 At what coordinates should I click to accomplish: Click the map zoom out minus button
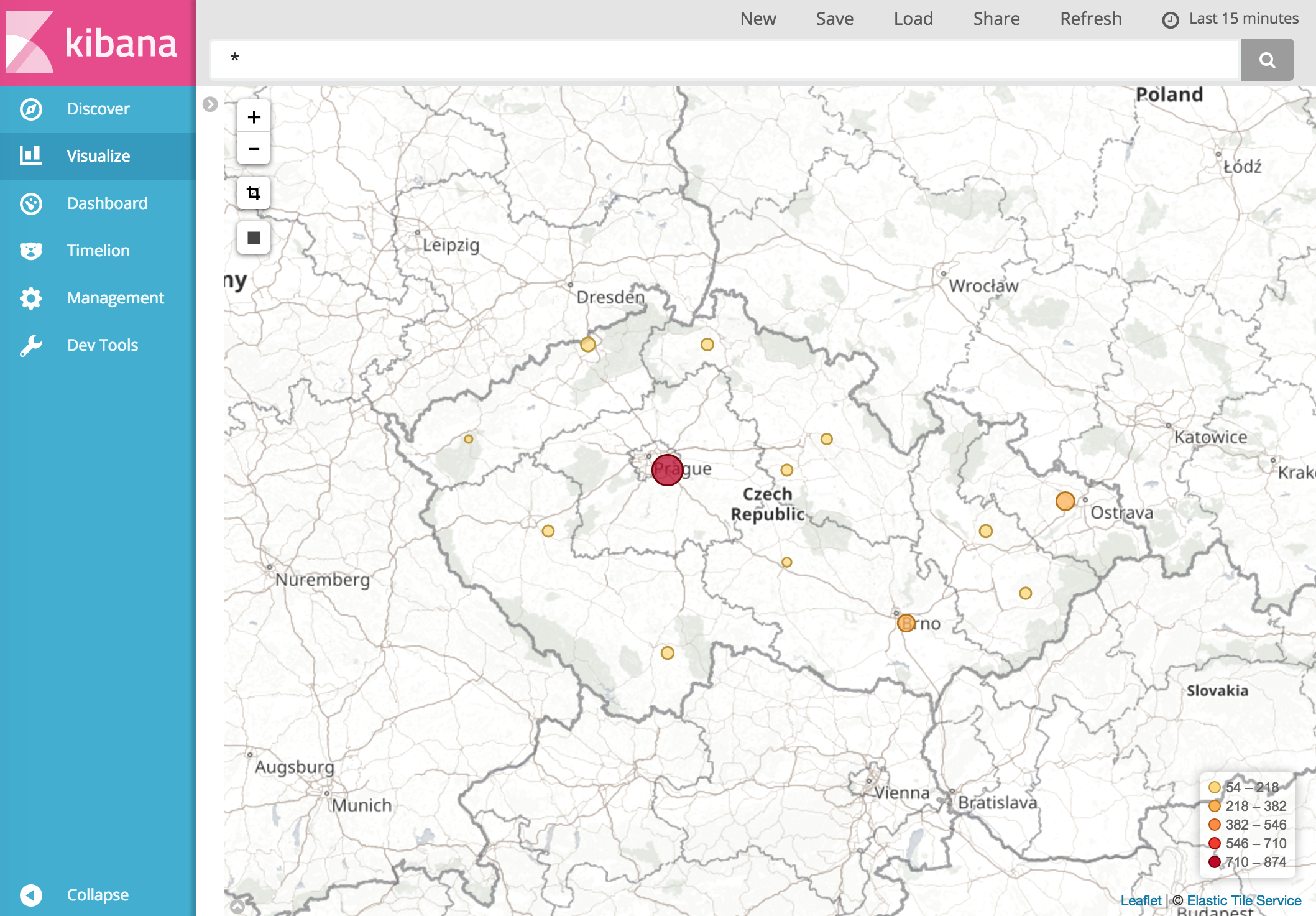click(x=254, y=149)
